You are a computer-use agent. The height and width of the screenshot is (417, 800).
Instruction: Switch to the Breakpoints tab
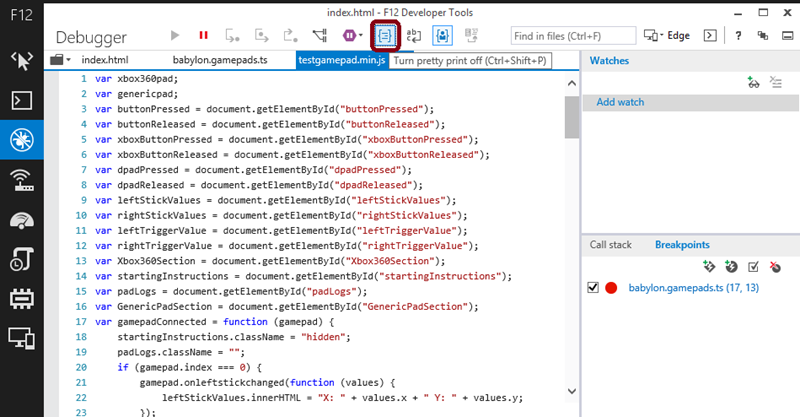coord(682,245)
